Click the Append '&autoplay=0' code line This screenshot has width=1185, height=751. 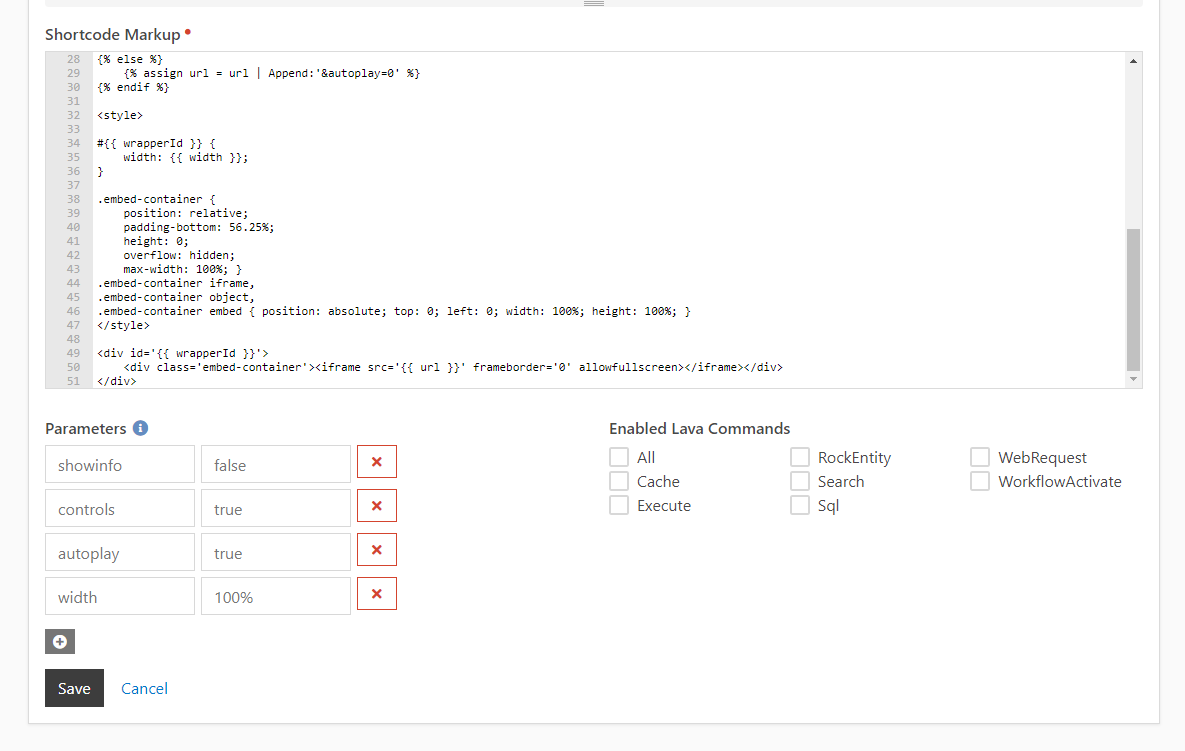(x=271, y=73)
